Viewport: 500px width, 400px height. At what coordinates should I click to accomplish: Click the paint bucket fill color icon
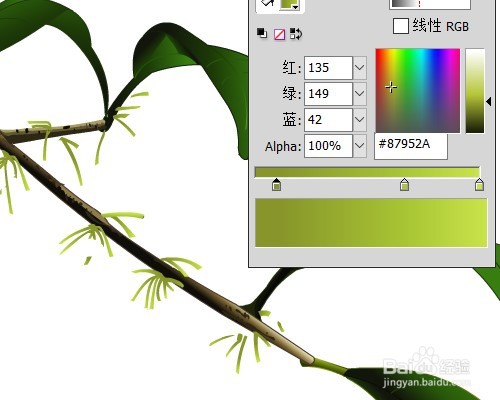(268, 3)
